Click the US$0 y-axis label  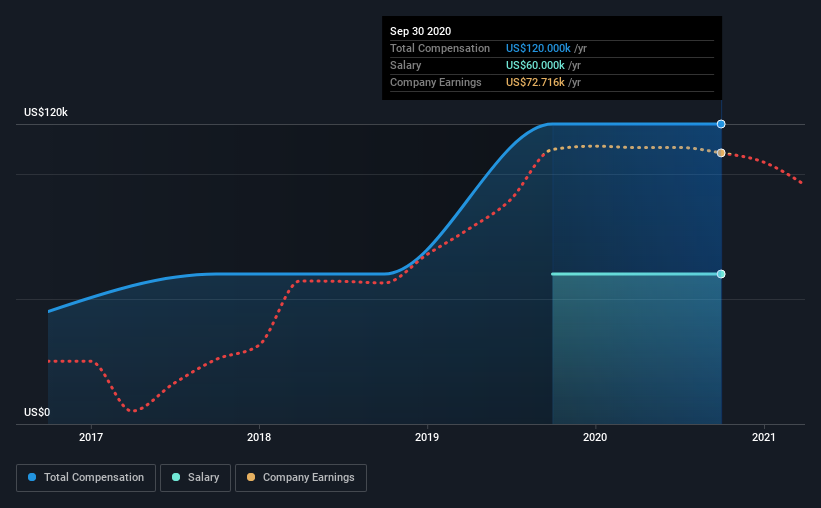(37, 413)
